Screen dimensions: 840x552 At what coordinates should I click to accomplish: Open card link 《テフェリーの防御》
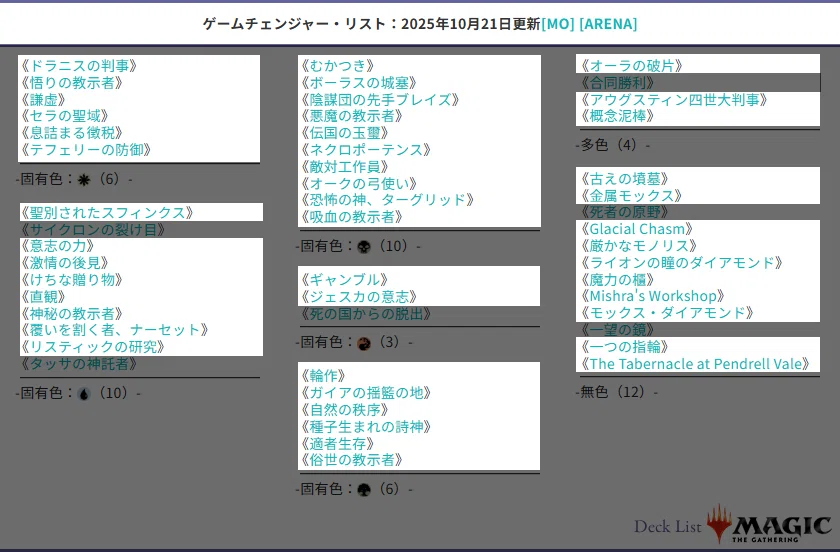[86, 150]
